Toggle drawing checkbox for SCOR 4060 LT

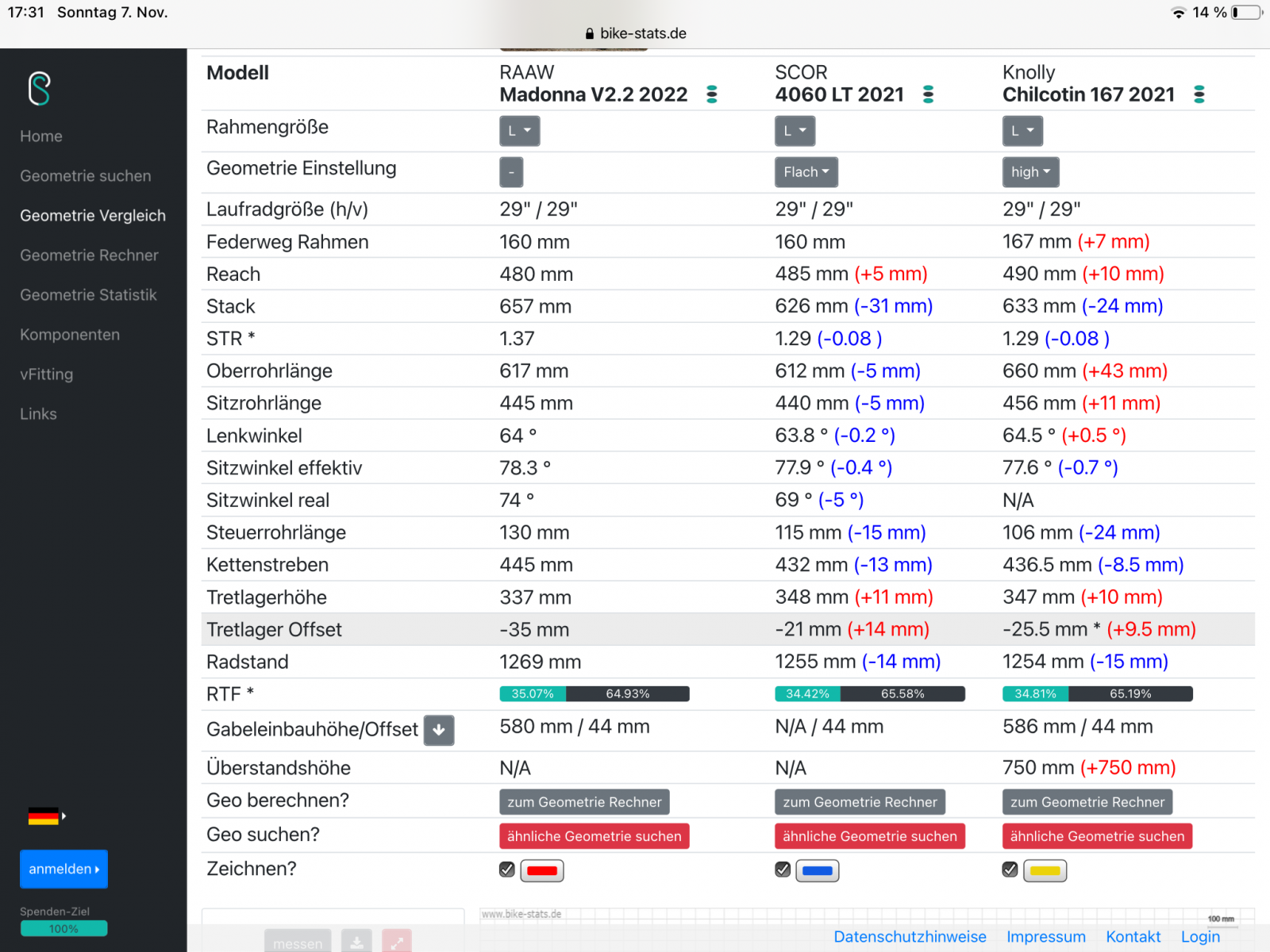(783, 869)
